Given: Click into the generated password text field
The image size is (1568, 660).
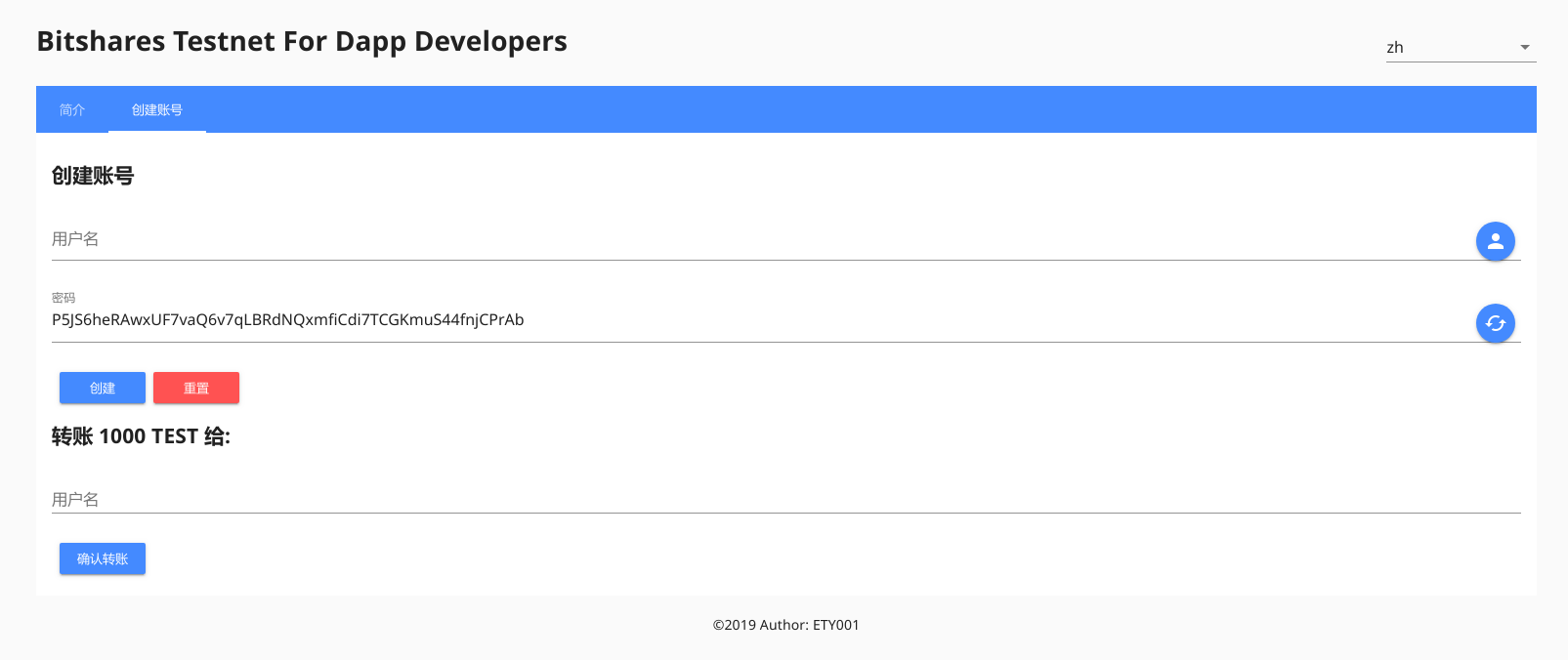Looking at the screenshot, I should [761, 320].
